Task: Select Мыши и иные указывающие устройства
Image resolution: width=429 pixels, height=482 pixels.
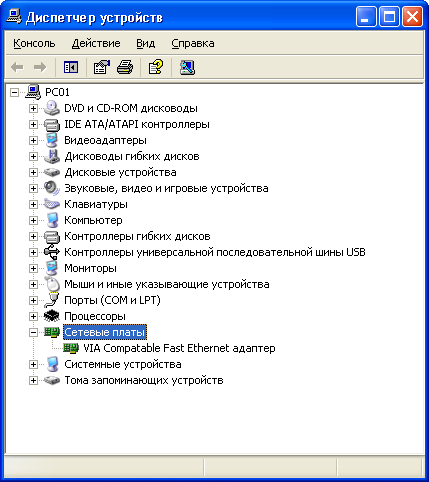Action: [167, 284]
